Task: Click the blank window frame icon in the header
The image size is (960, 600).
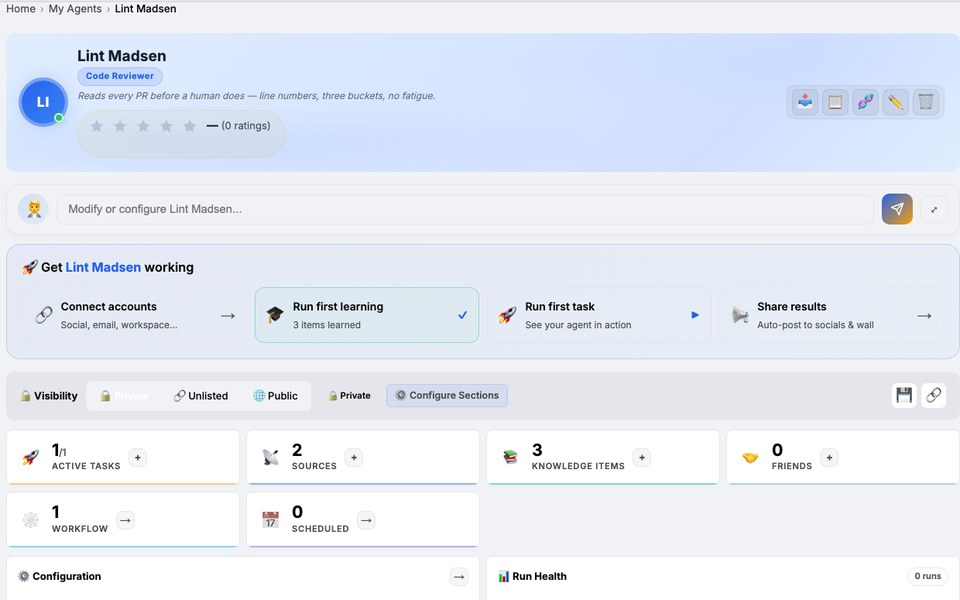Action: tap(835, 102)
